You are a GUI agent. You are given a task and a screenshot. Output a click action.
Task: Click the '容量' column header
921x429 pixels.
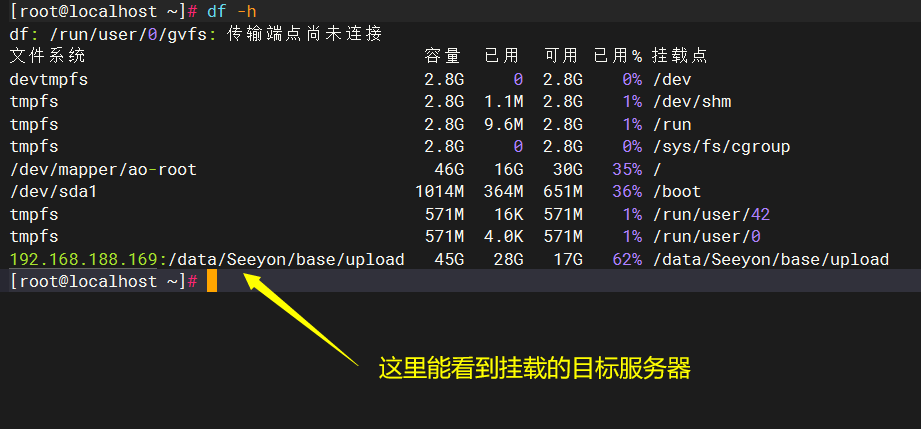(x=443, y=56)
